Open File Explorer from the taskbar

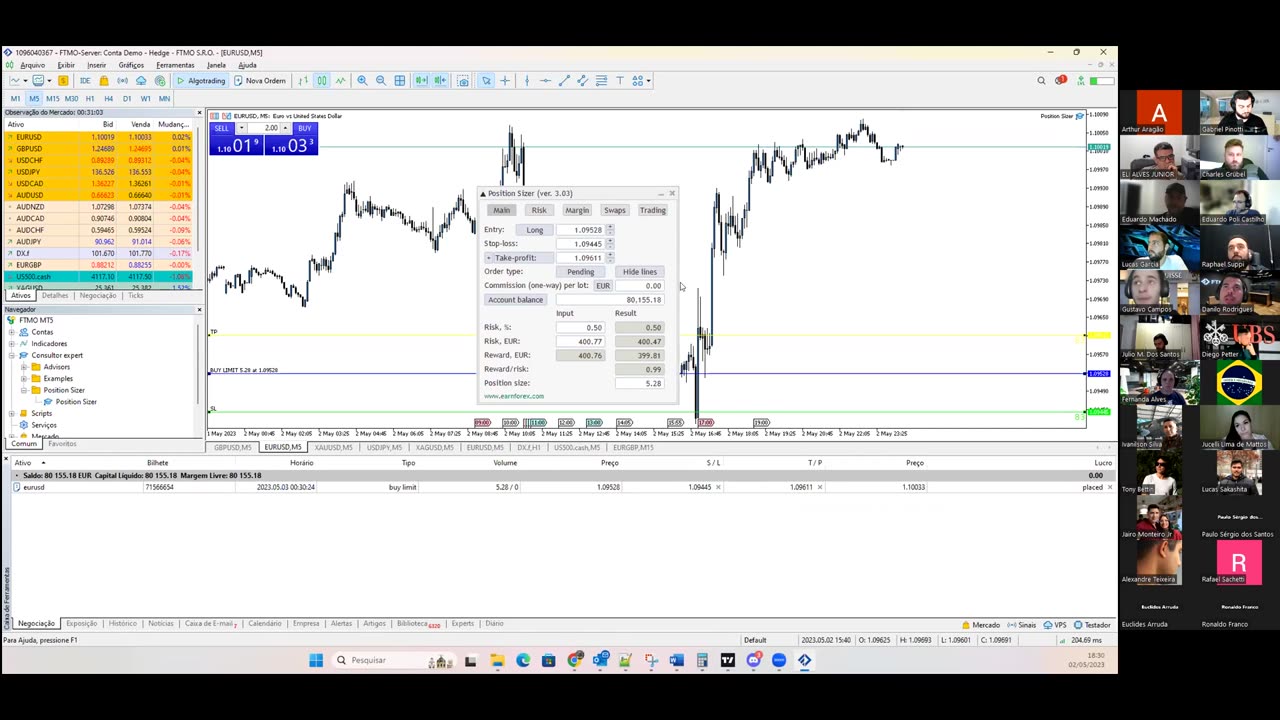click(497, 660)
